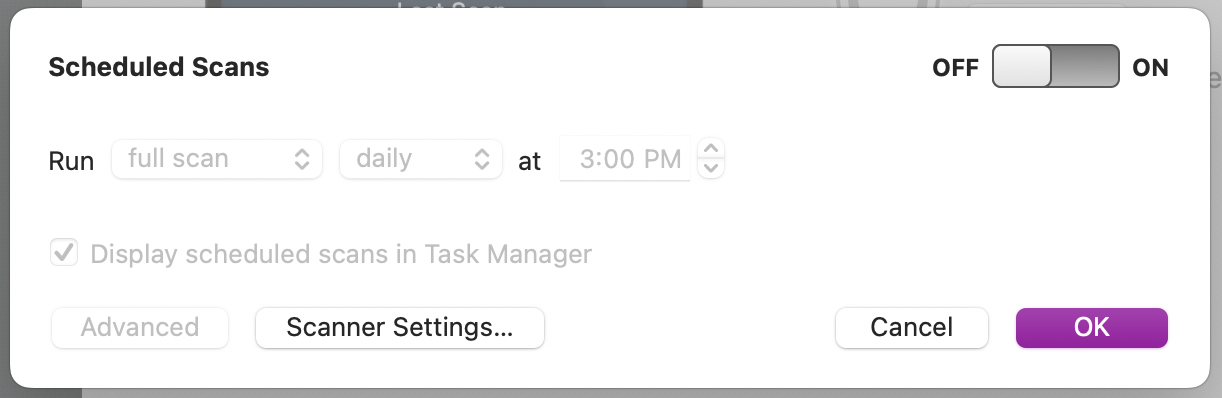Confirm with the purple OK button
Screen dimensions: 1222x398
(1092, 327)
